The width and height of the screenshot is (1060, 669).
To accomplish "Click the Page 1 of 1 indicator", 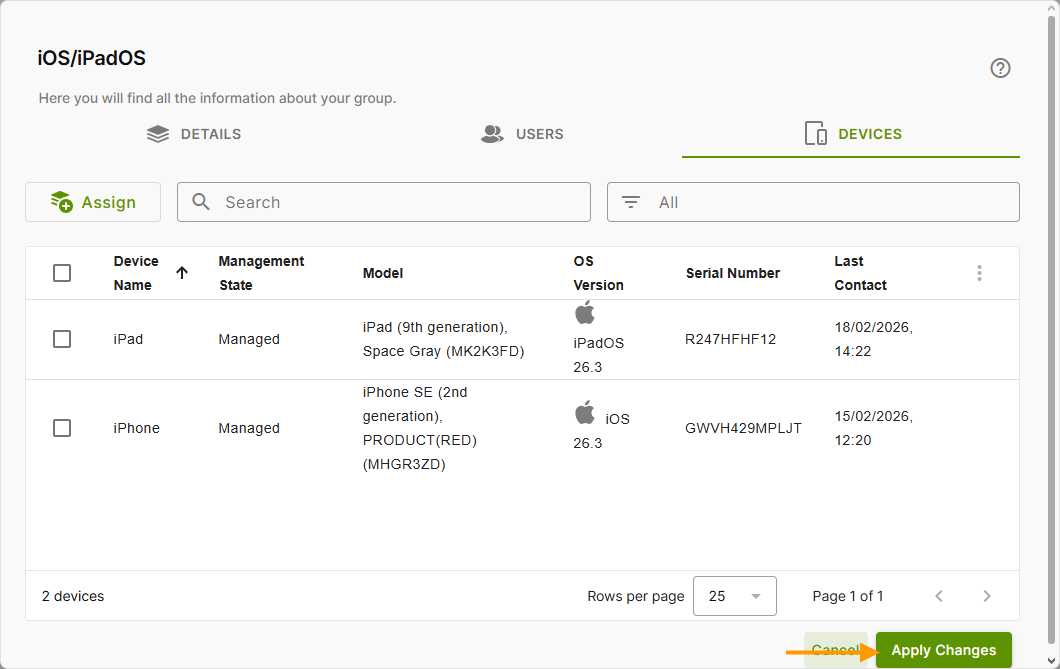I will (x=848, y=596).
